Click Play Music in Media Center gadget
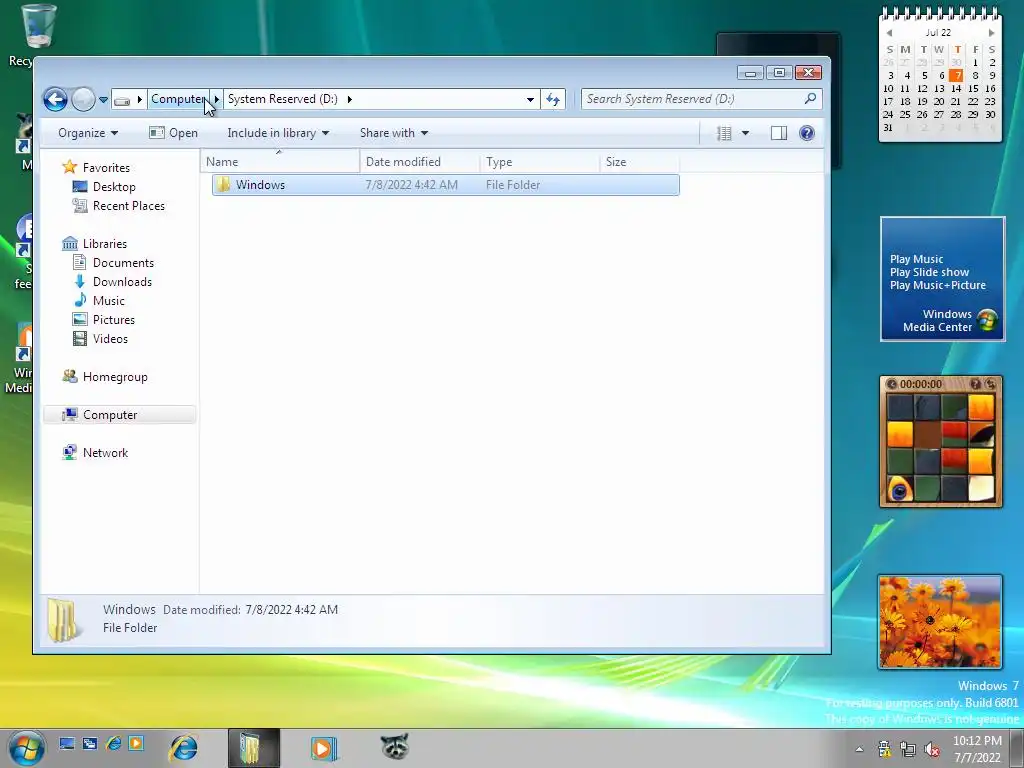The width and height of the screenshot is (1024, 768). coord(916,259)
